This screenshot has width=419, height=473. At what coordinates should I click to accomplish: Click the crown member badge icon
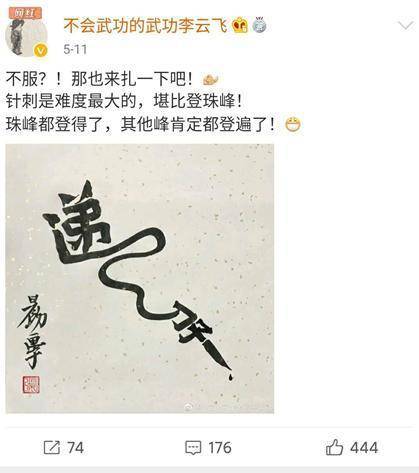241,26
